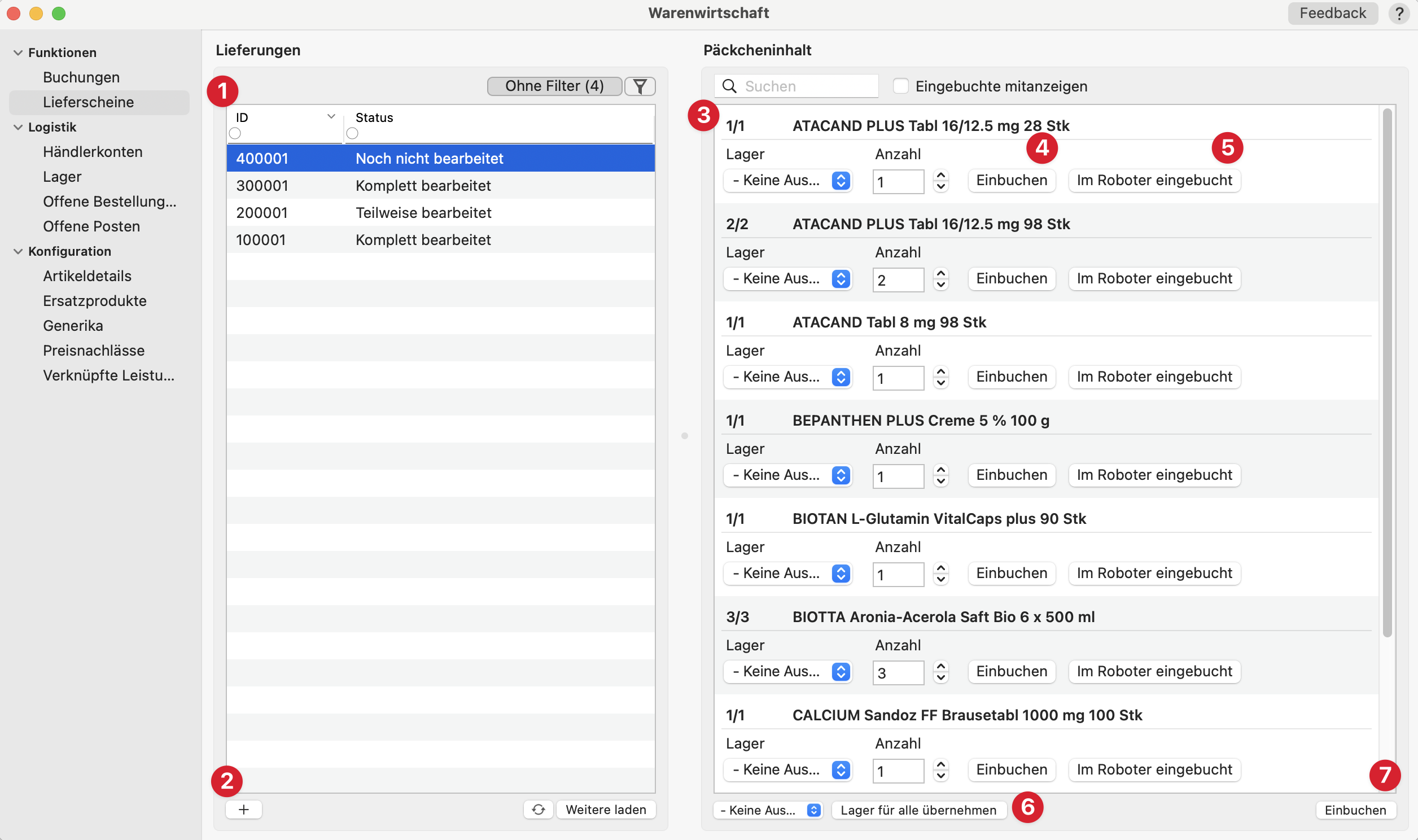This screenshot has height=840, width=1418.
Task: Select delivery row 300001
Action: [x=441, y=186]
